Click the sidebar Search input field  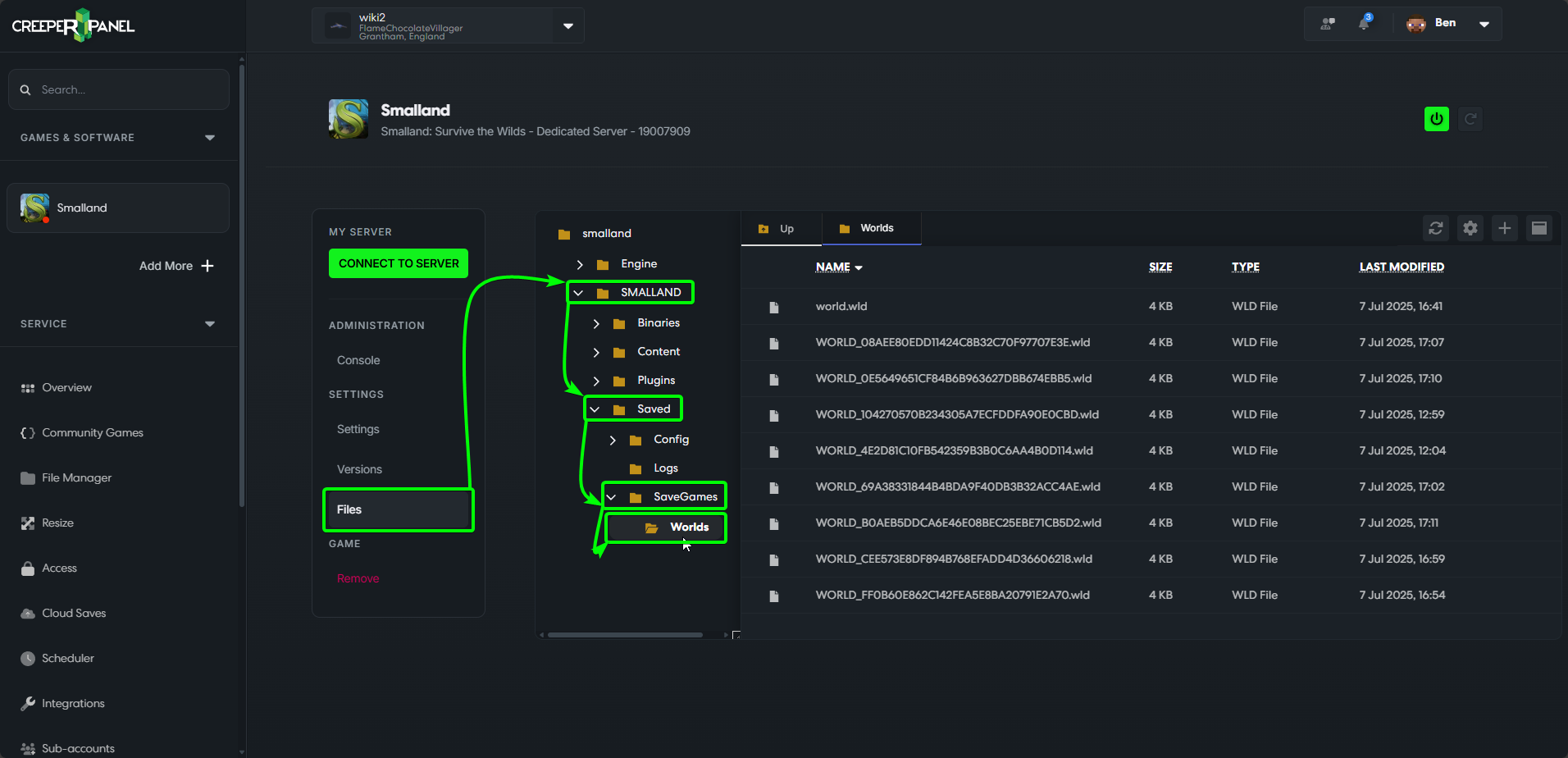point(118,89)
